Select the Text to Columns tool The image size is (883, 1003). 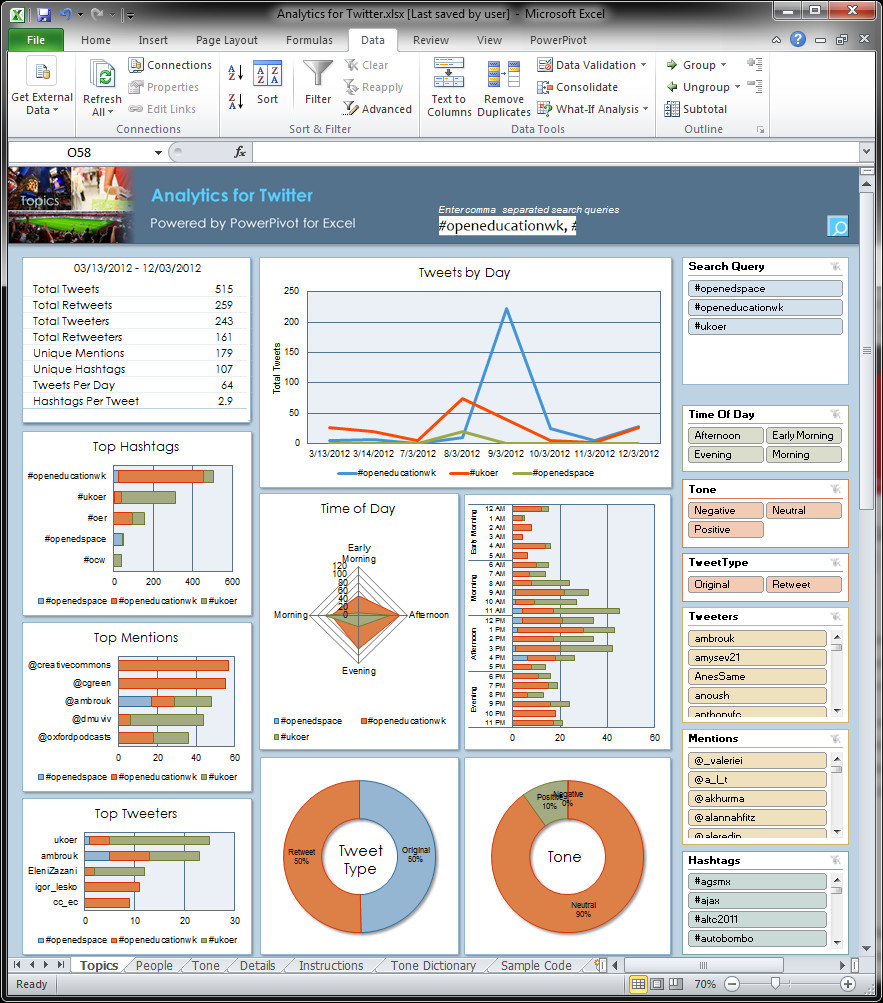tap(447, 85)
